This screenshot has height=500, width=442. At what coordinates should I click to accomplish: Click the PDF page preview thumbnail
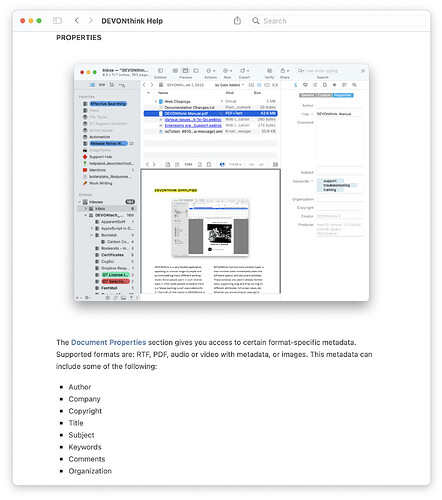tap(210, 227)
